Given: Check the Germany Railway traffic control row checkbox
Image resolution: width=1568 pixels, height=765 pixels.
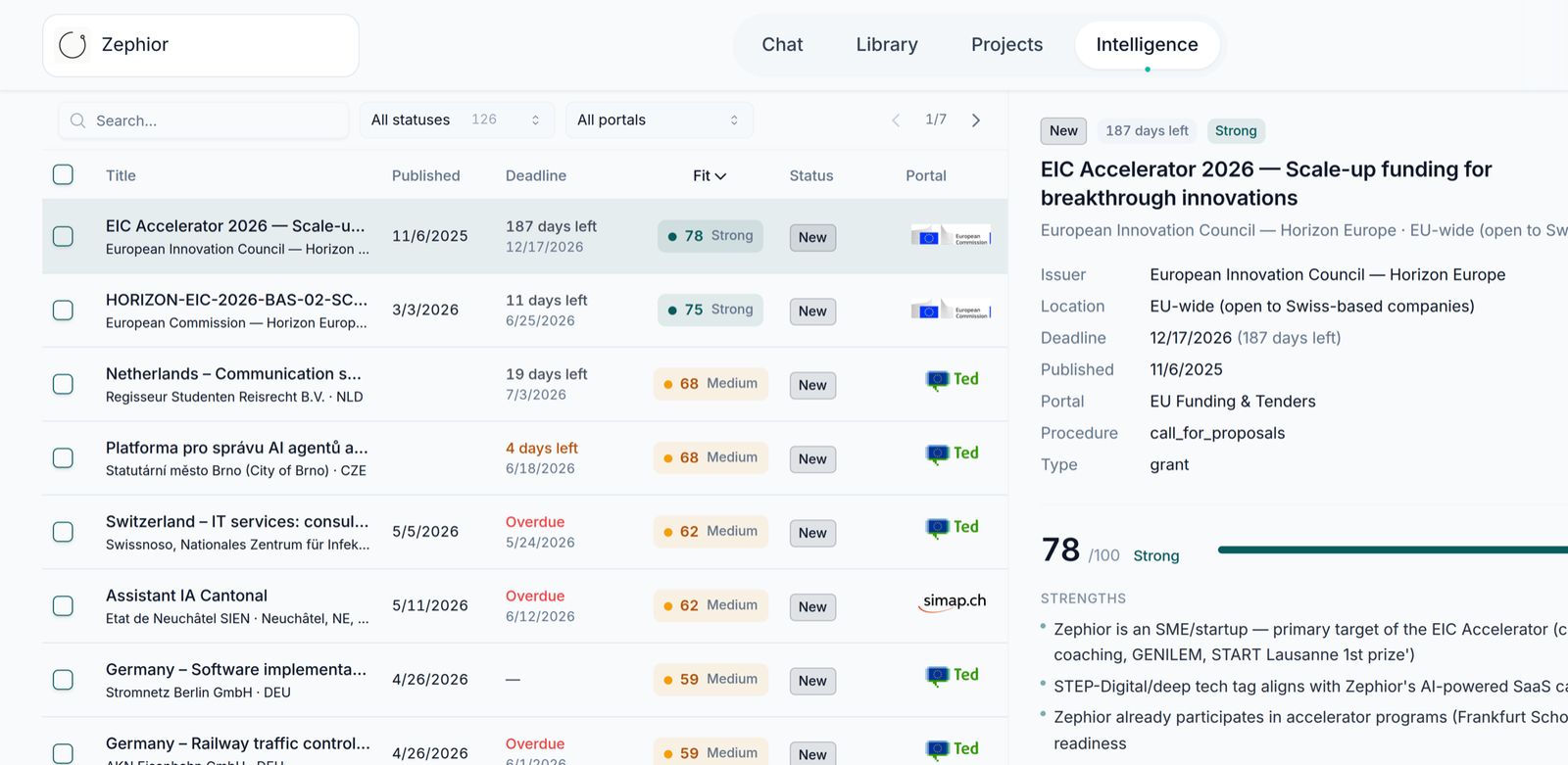Looking at the screenshot, I should point(63,753).
